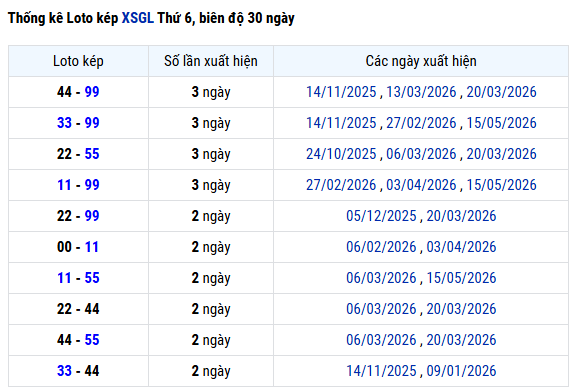Image resolution: width=576 pixels, height=389 pixels.
Task: Open date 13/03/2026 in the 44 - 99 row
Action: [x=421, y=92]
